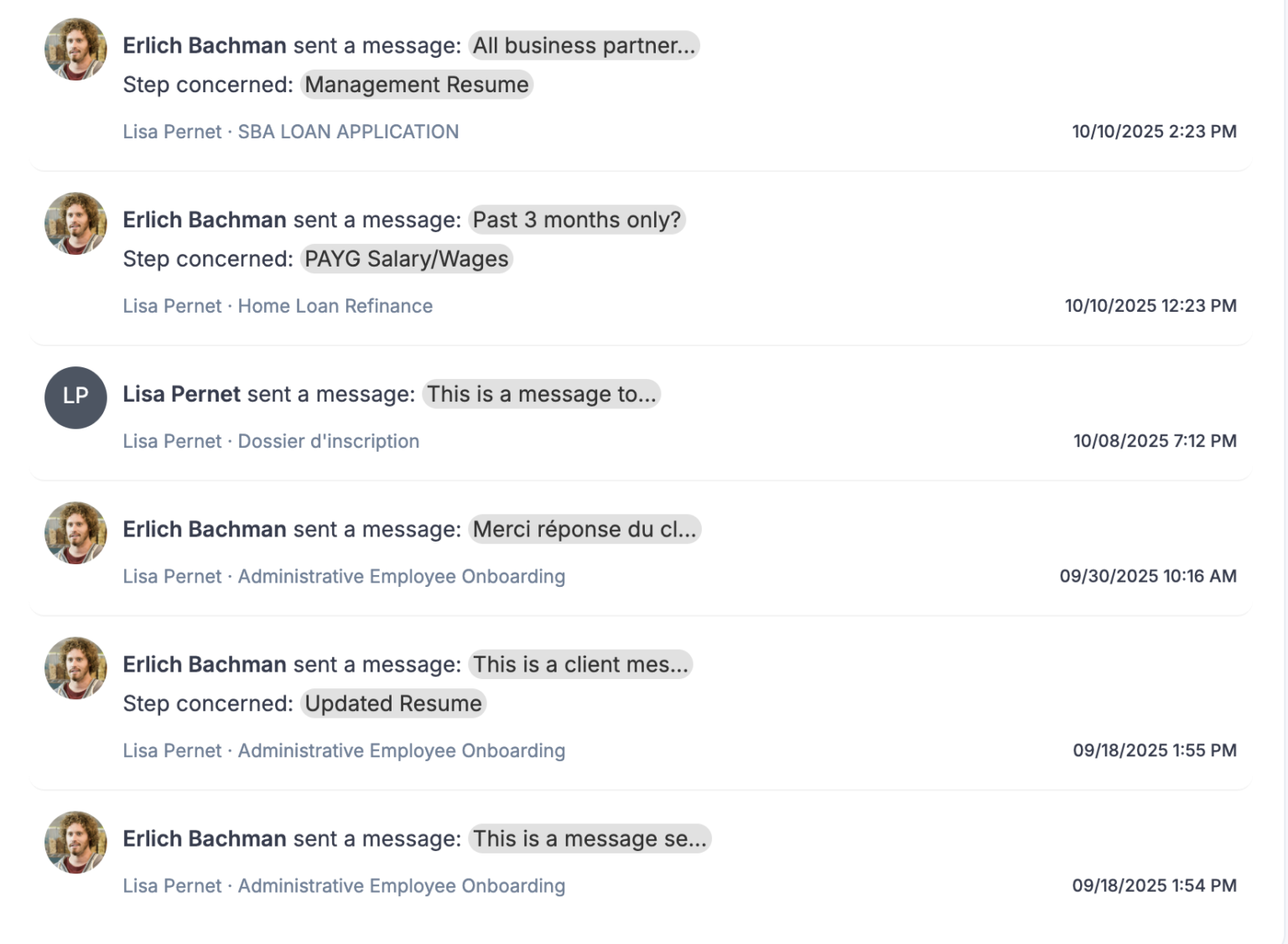Open the avatar next to the Updated Resume message
Viewport: 1288px width, 944px height.
(x=75, y=668)
